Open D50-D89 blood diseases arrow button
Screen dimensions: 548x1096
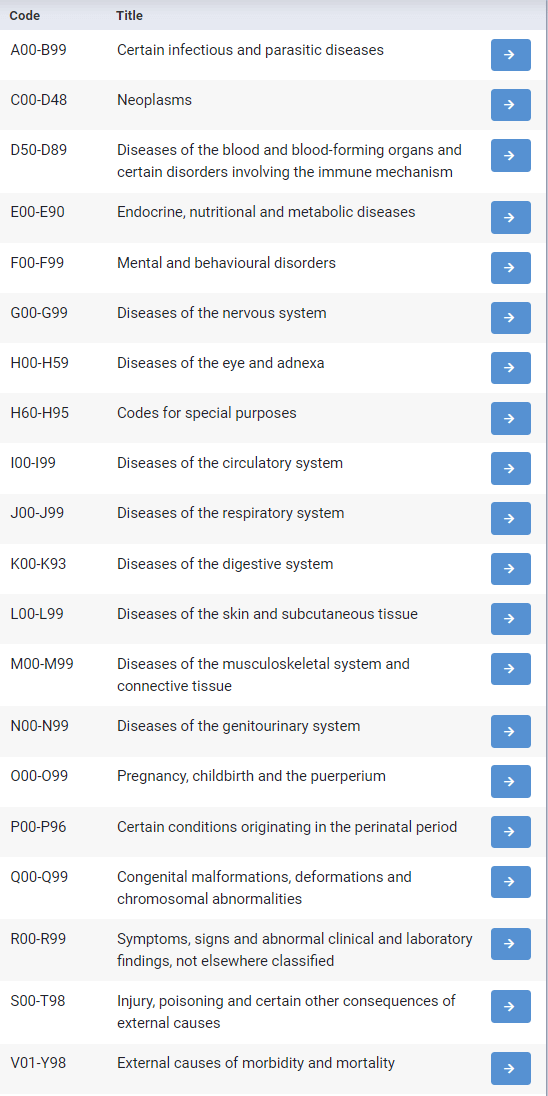(510, 155)
